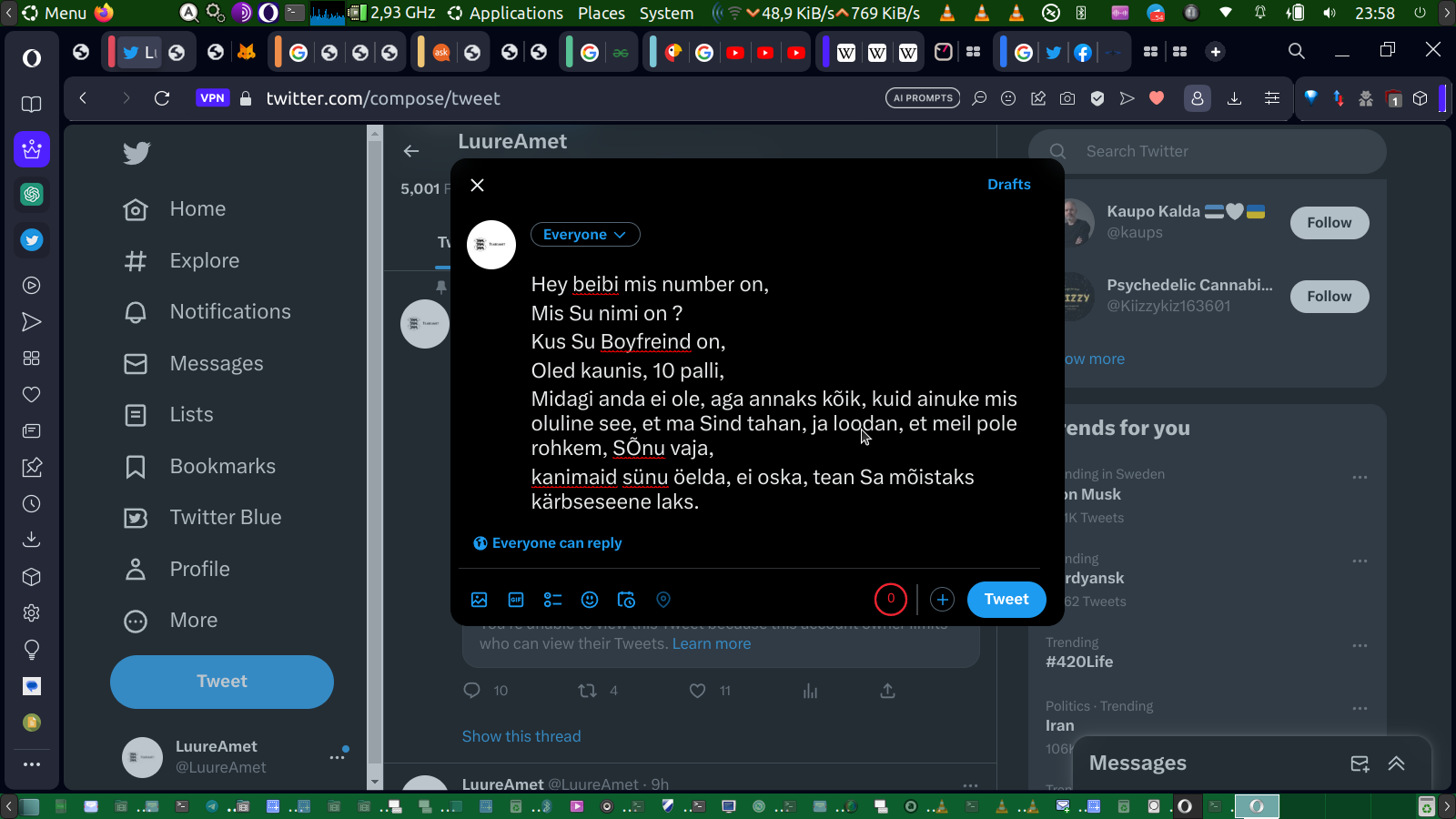1456x819 pixels.
Task: Take a snapshot with camera icon
Action: 1067,98
